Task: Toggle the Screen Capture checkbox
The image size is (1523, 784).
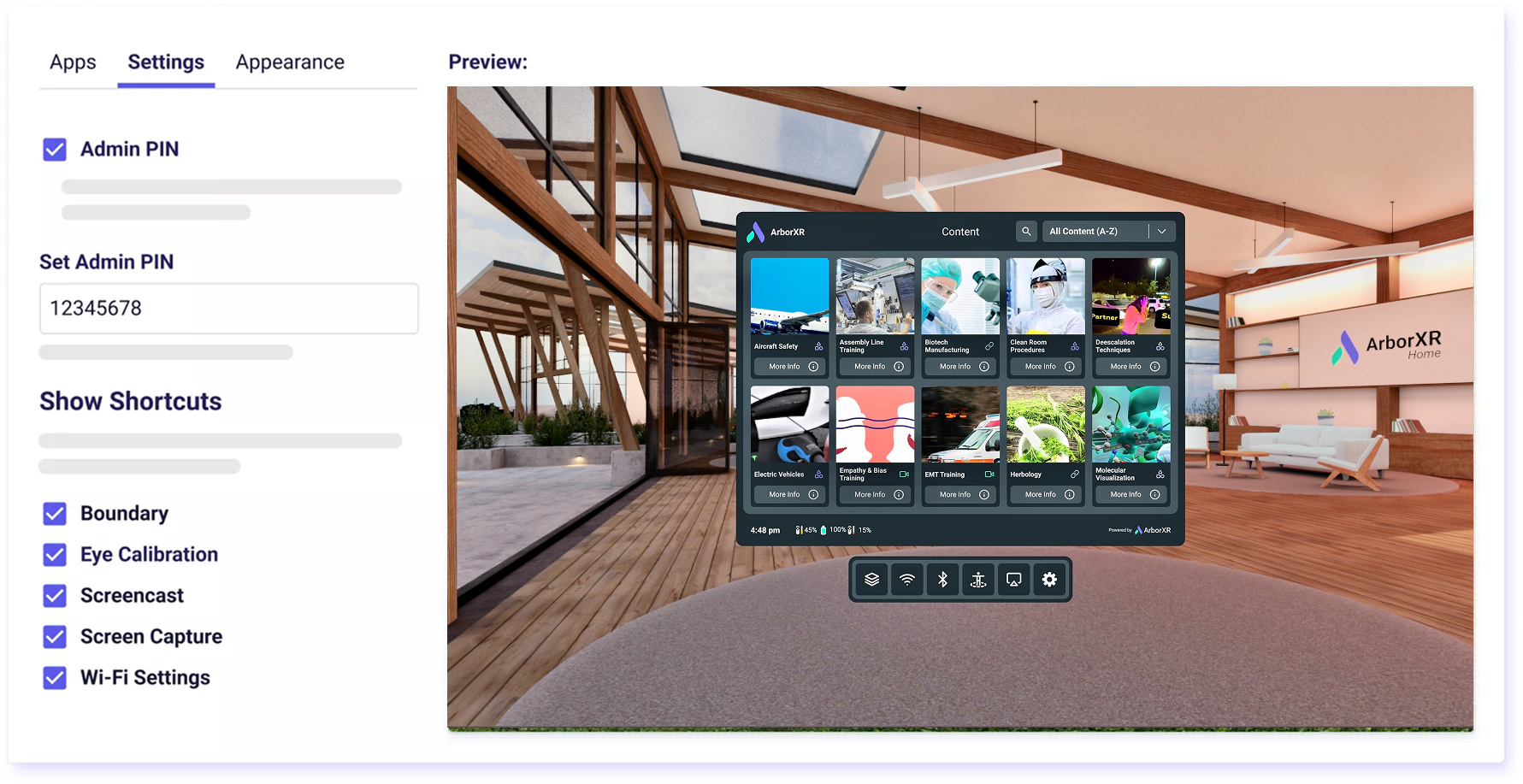Action: (x=55, y=637)
